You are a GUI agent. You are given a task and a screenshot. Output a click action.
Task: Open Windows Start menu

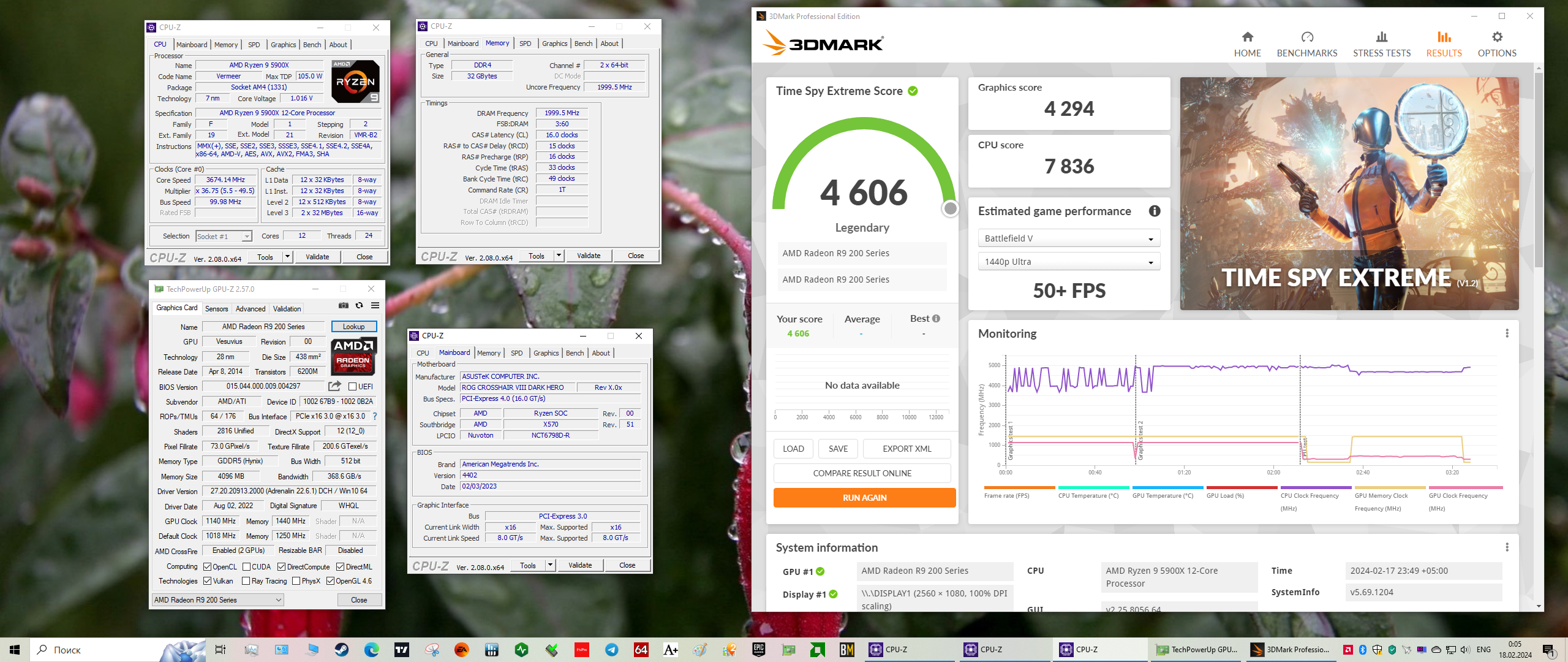click(x=15, y=650)
